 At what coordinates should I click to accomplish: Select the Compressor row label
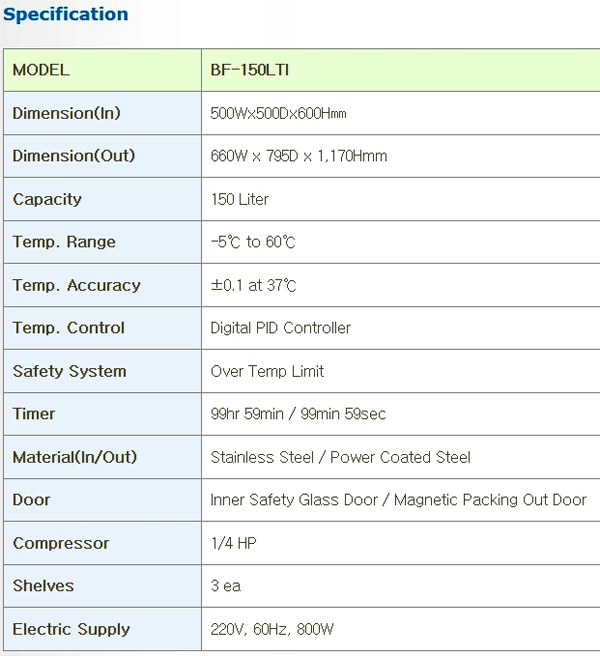tap(61, 543)
